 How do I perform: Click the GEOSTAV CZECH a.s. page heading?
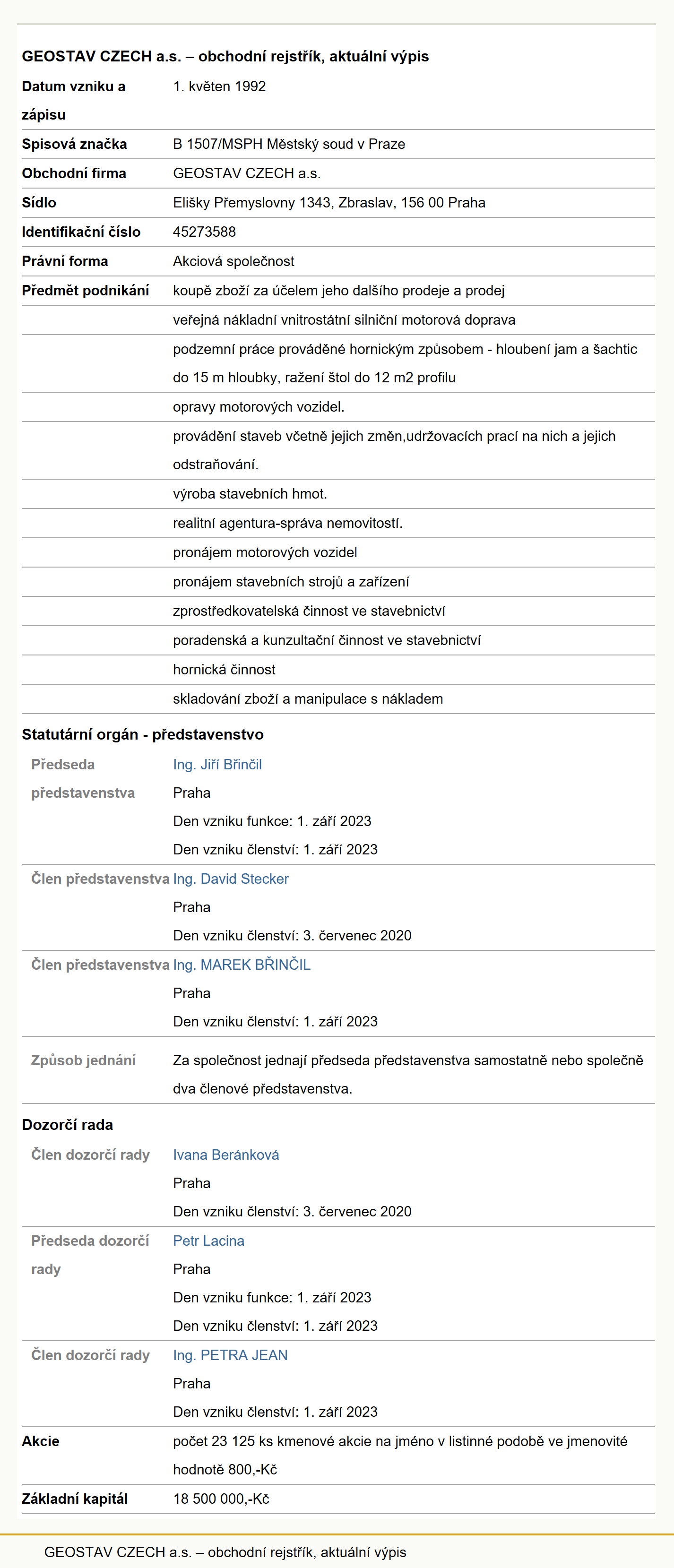click(225, 57)
